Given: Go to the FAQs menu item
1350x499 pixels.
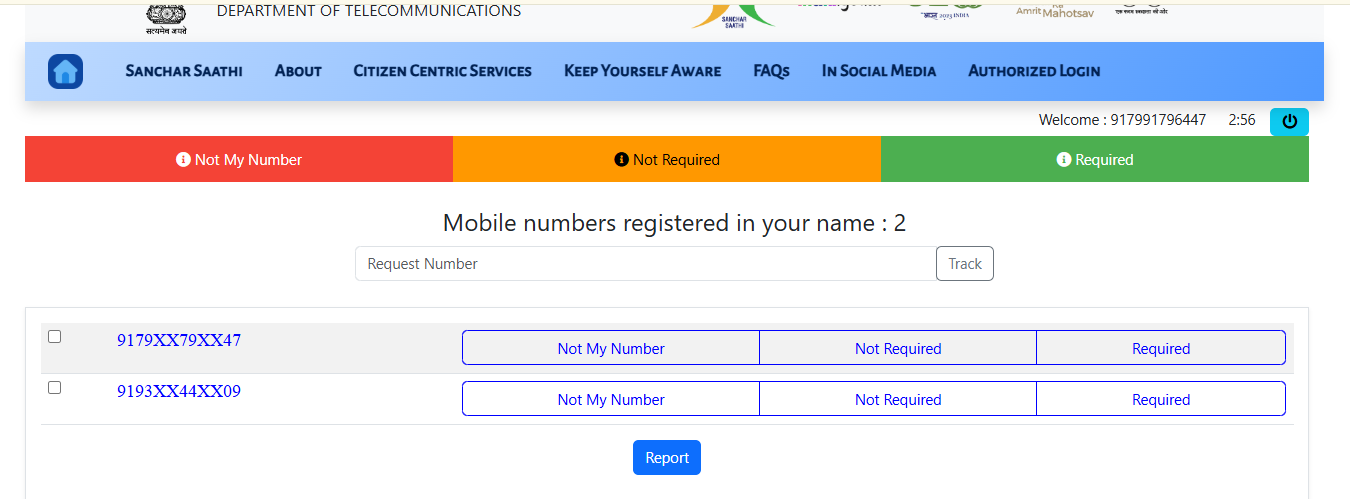Looking at the screenshot, I should (771, 71).
